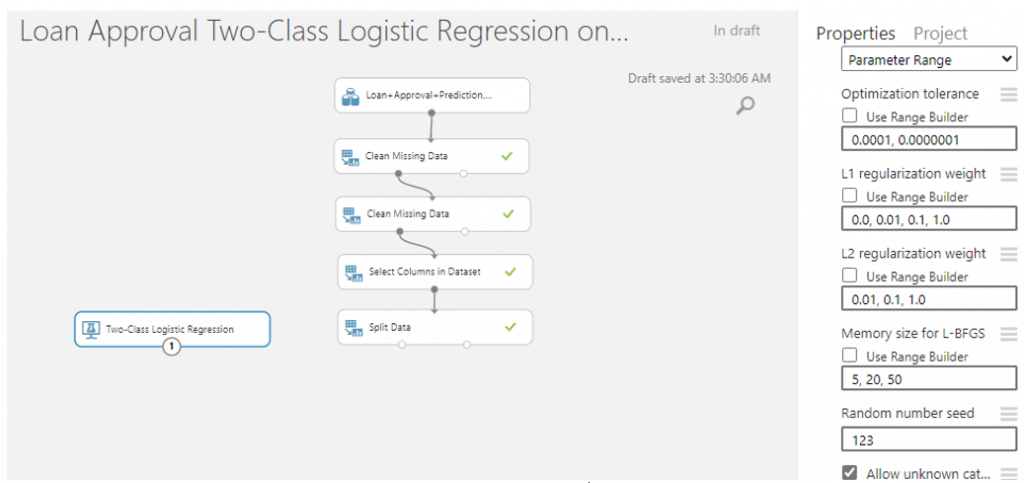1024x483 pixels.
Task: Click the numbered output port on Logistic Regression
Action: pos(171,347)
